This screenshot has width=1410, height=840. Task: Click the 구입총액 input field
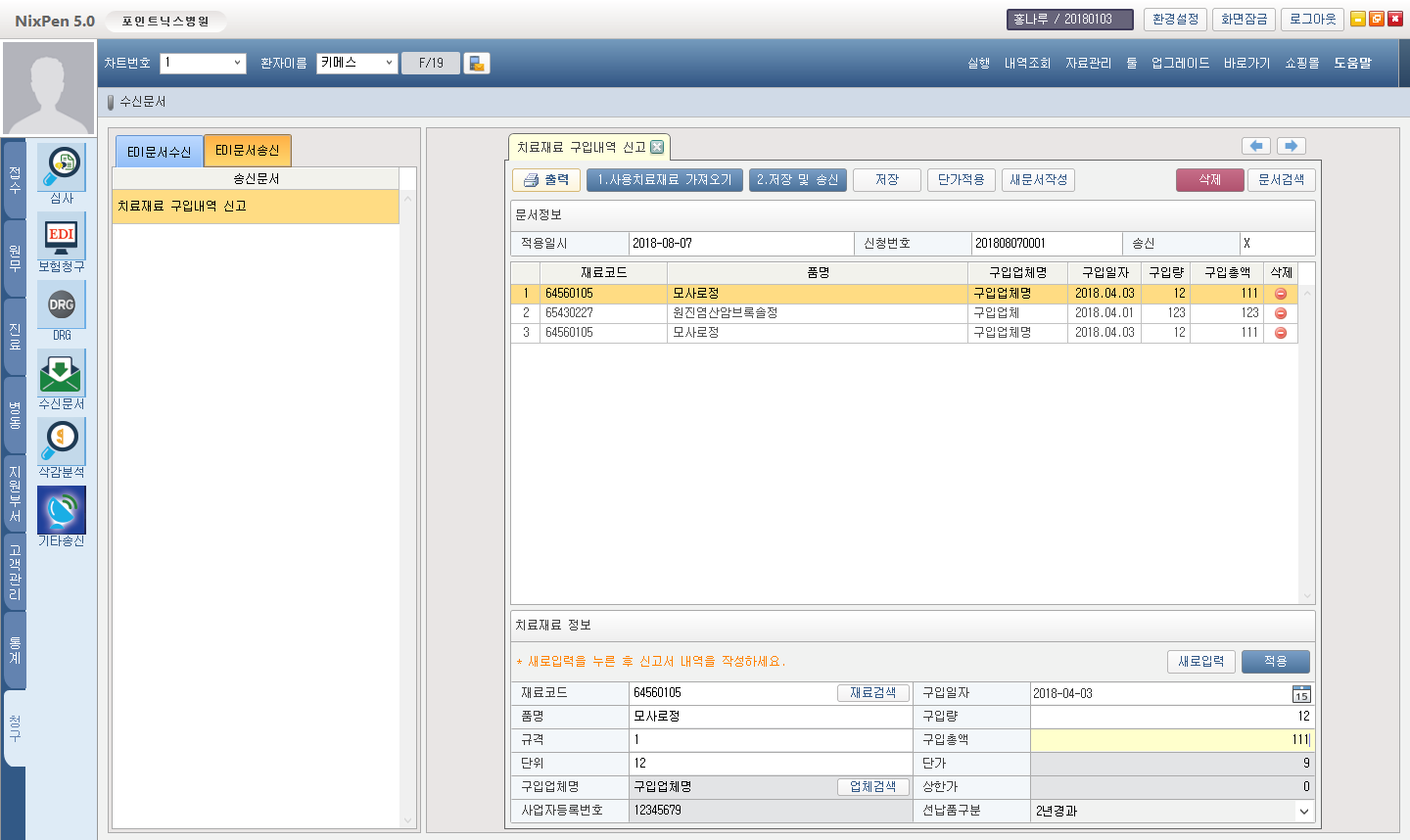point(1170,740)
